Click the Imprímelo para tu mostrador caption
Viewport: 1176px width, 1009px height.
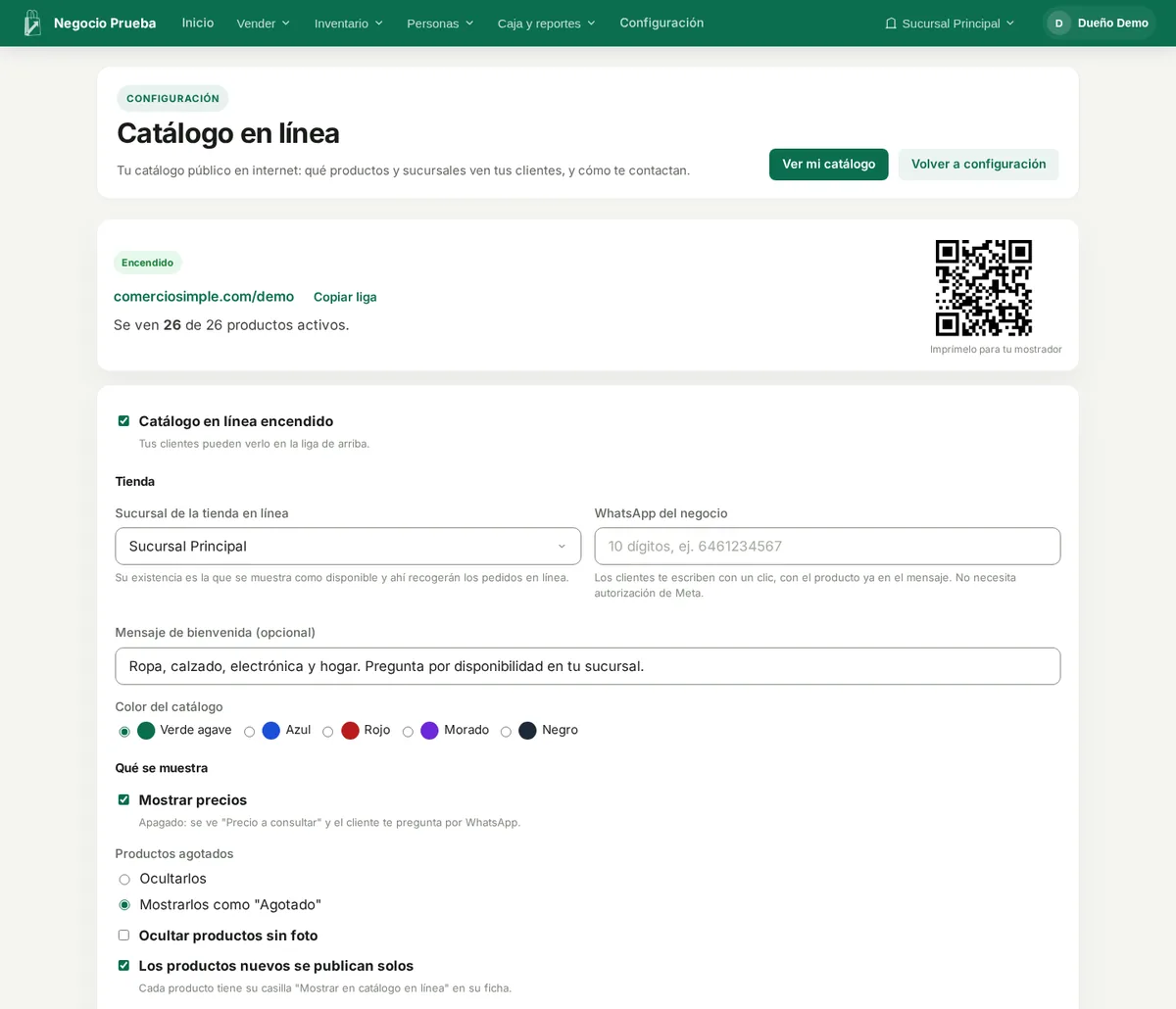coord(996,349)
